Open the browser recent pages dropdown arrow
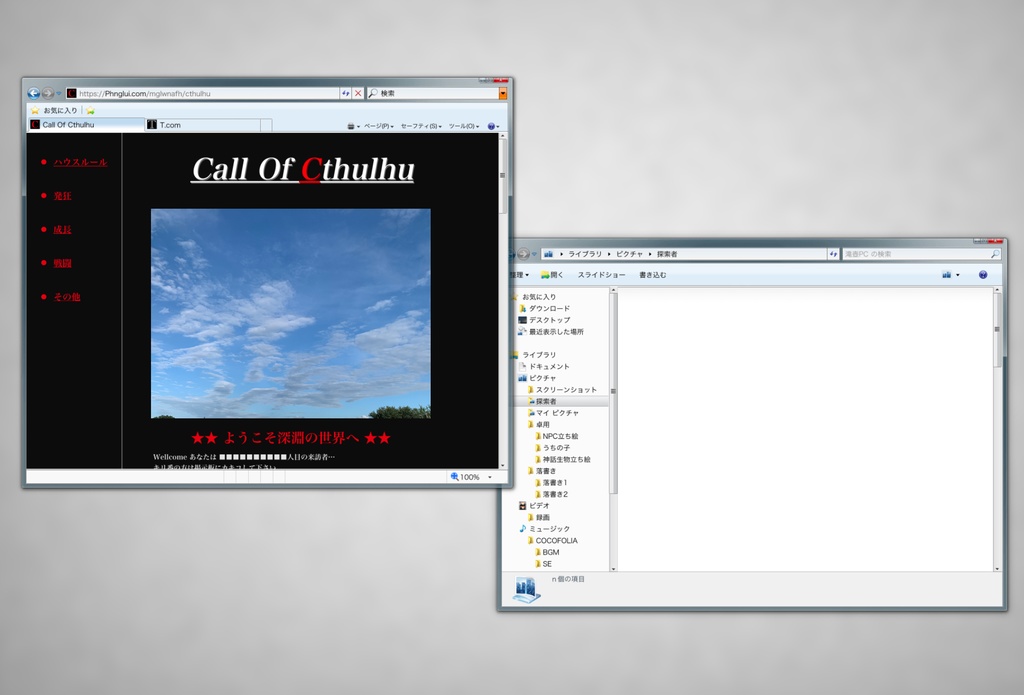The width and height of the screenshot is (1024, 695). click(59, 93)
